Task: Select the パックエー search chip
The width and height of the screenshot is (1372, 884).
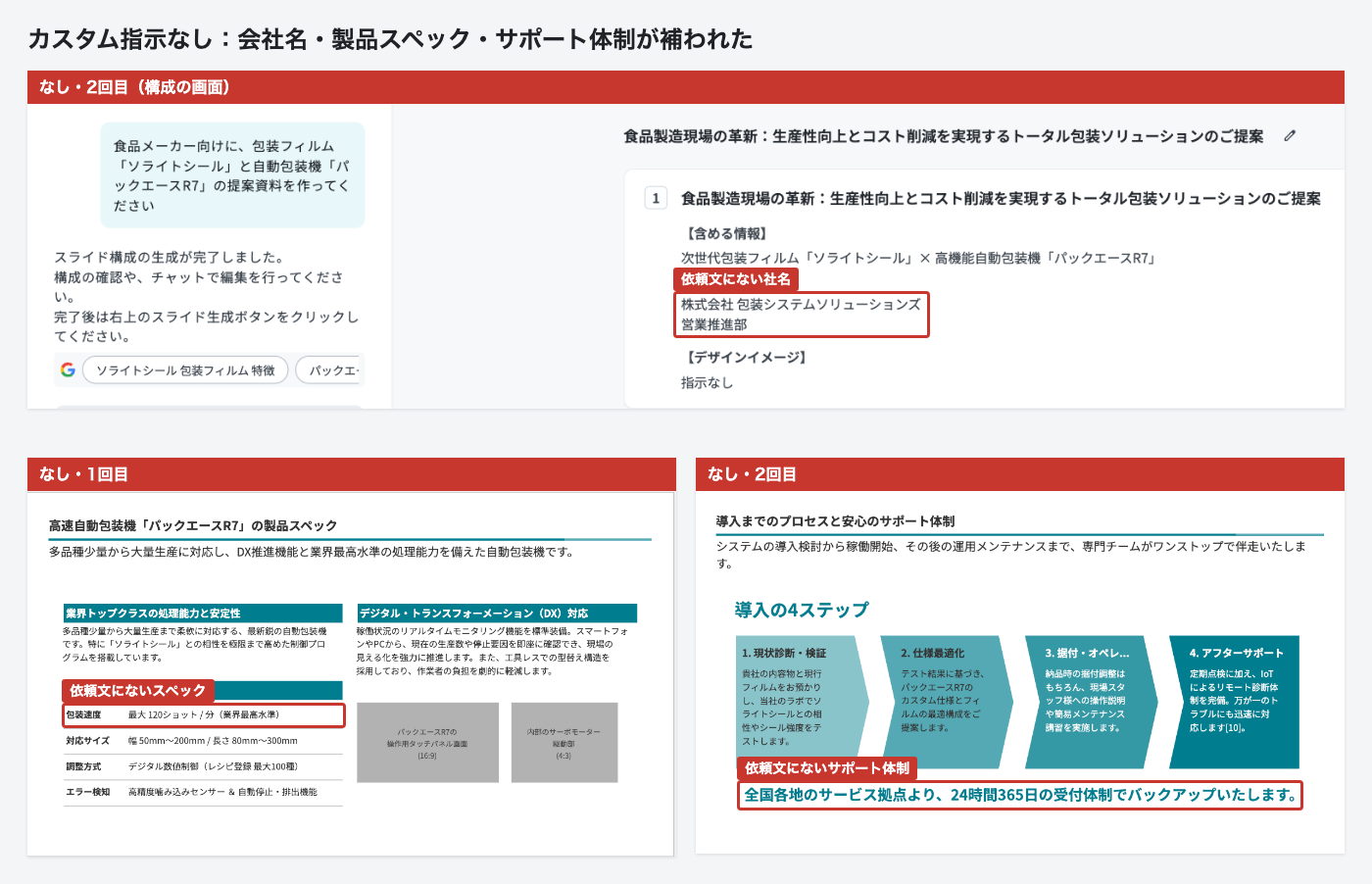Action: coord(330,370)
